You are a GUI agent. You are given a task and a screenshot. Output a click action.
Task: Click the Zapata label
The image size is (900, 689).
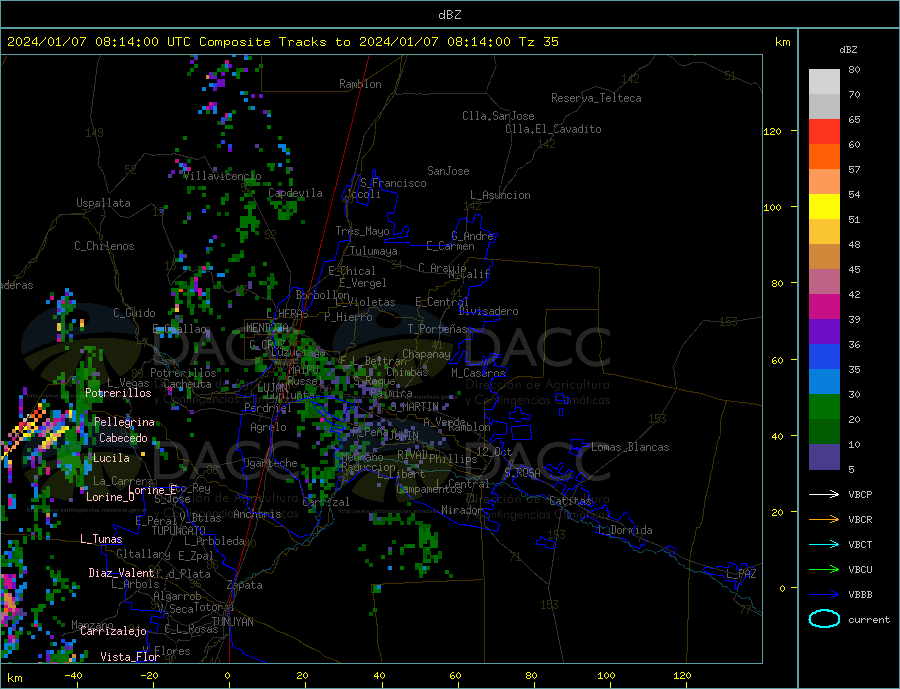(245, 585)
